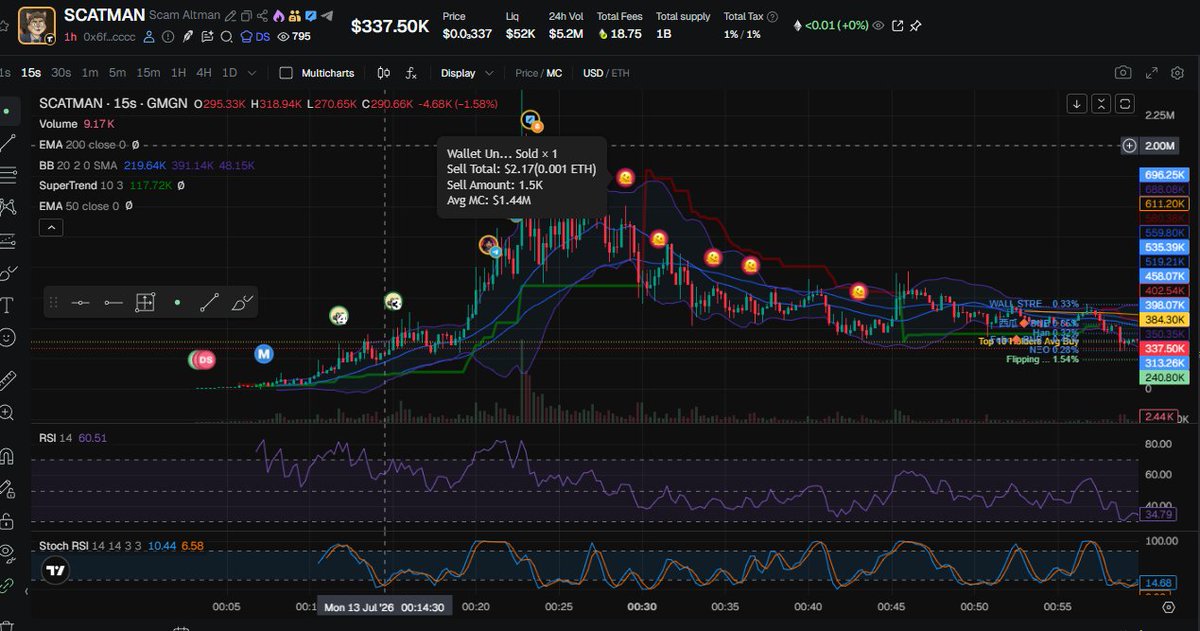
Task: Copy the SCATMAN token address
Action: click(x=246, y=16)
